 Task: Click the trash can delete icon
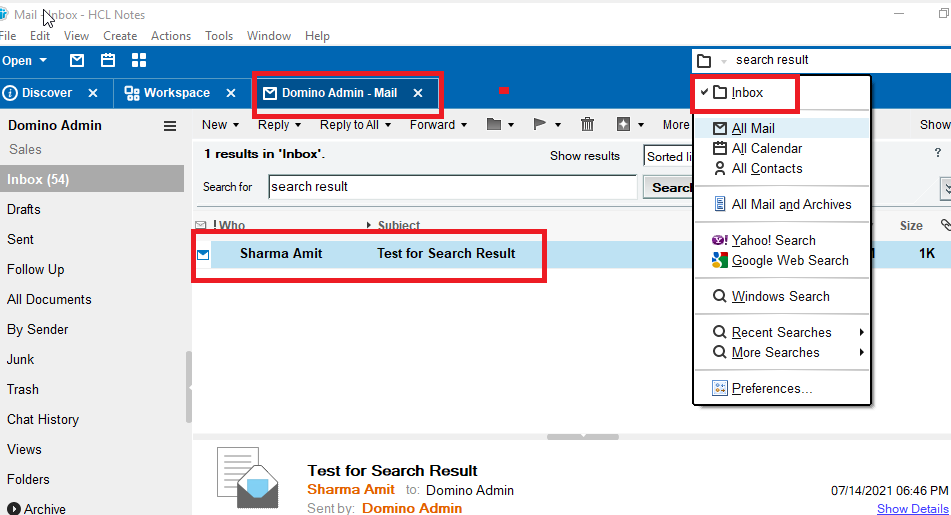coord(588,125)
